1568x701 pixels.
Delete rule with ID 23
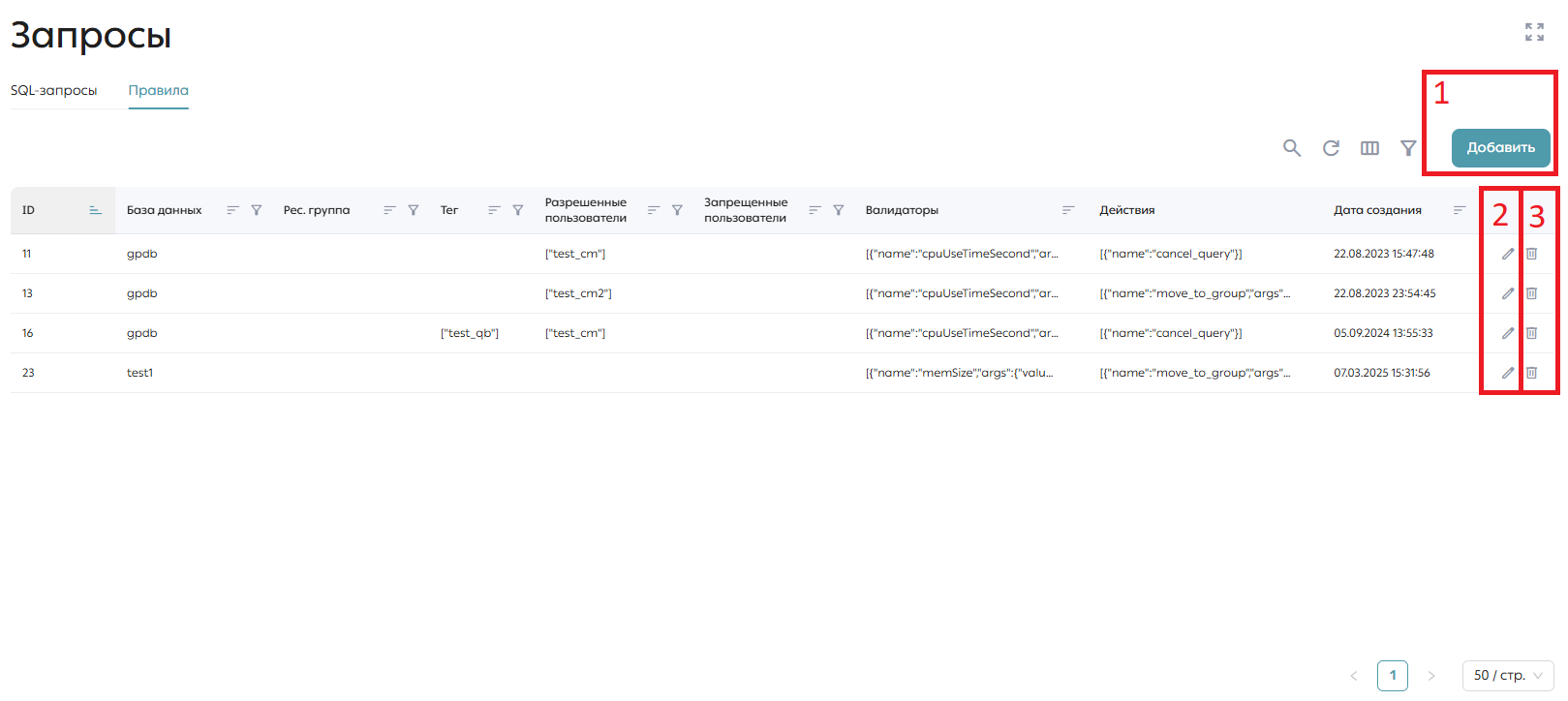pos(1531,373)
